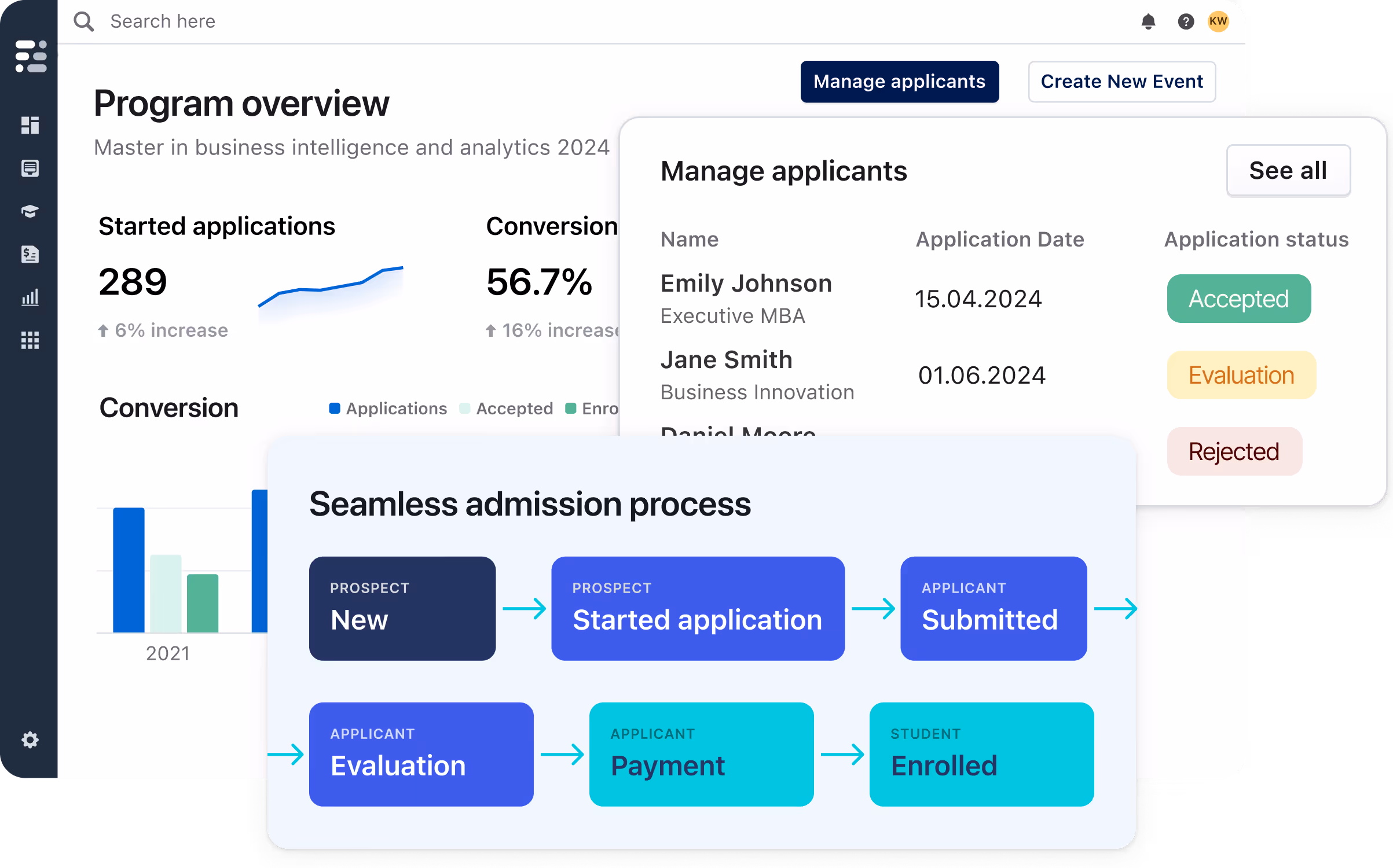
Task: Open the bar chart analytics icon
Action: [x=30, y=297]
